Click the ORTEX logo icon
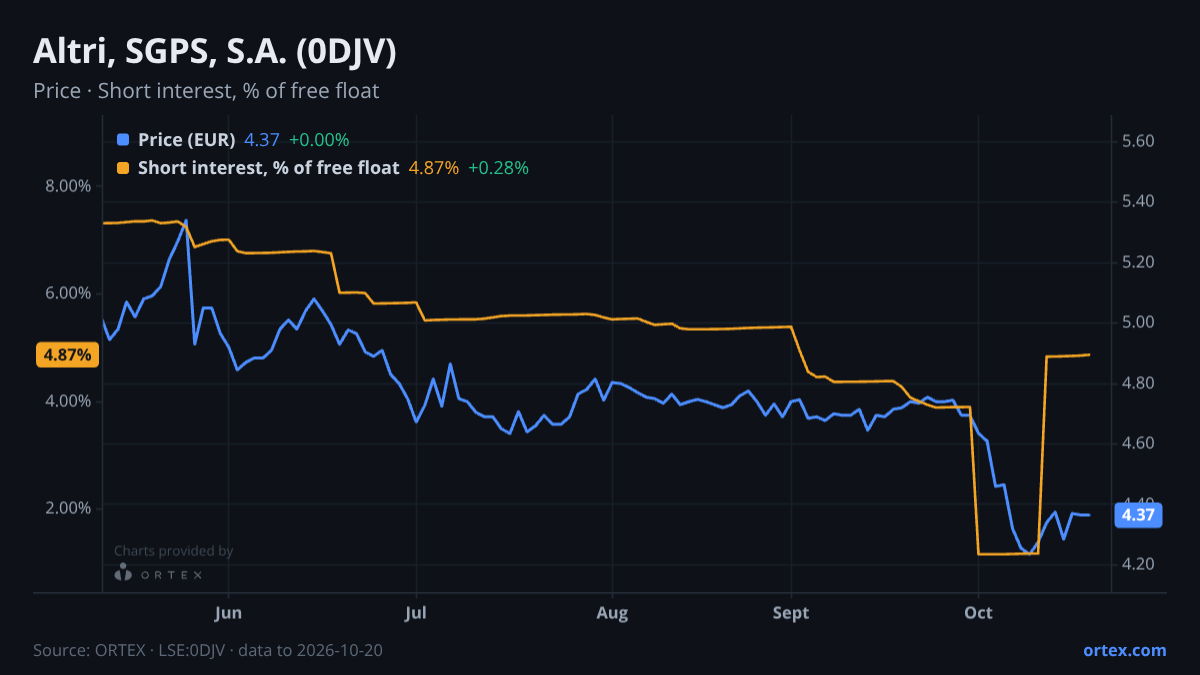 coord(123,573)
